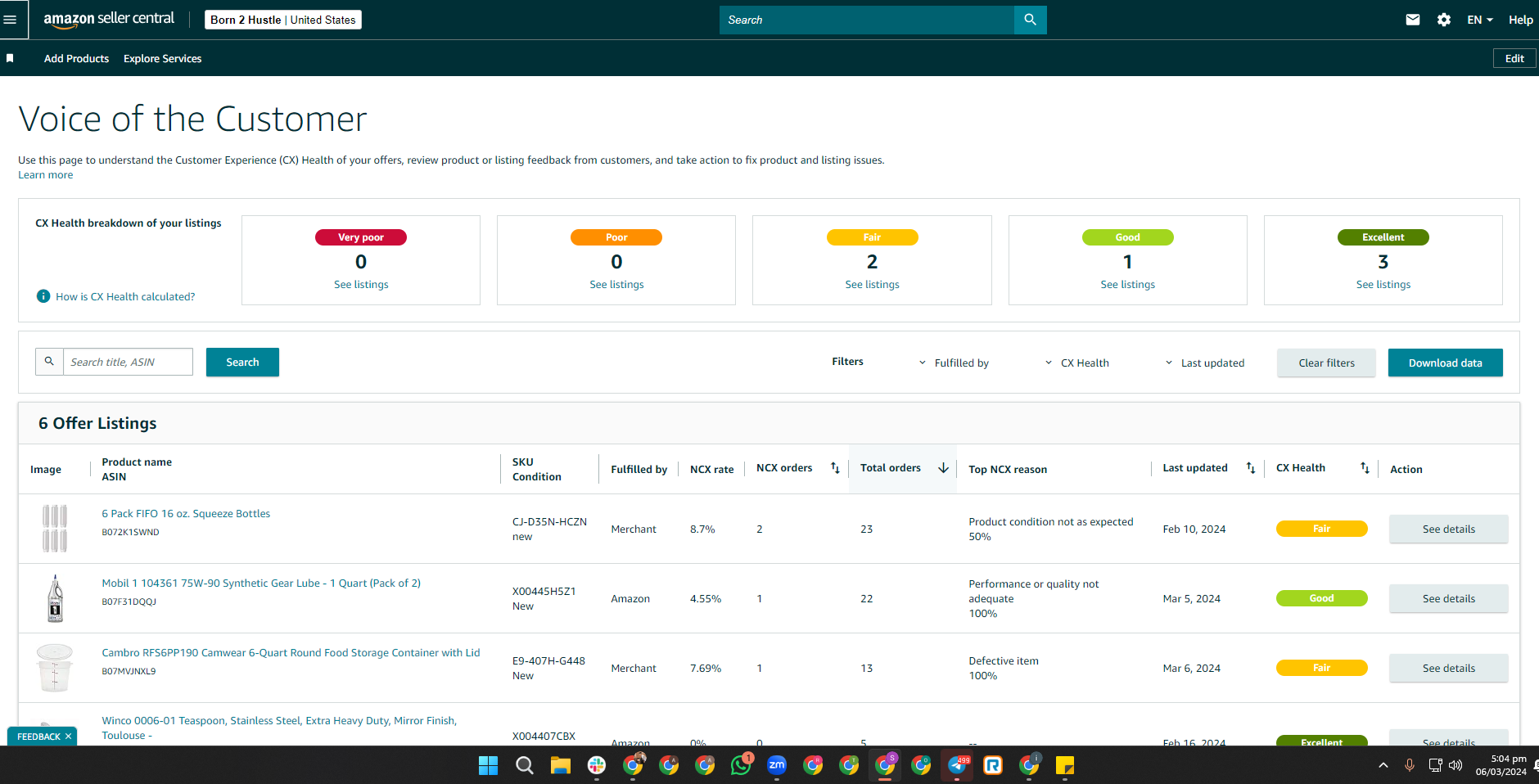See listings under Poor

[616, 284]
